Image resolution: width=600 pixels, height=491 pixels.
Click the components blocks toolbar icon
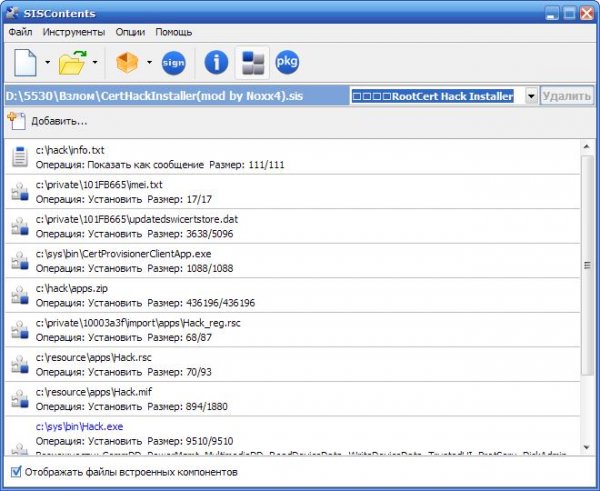tap(253, 62)
